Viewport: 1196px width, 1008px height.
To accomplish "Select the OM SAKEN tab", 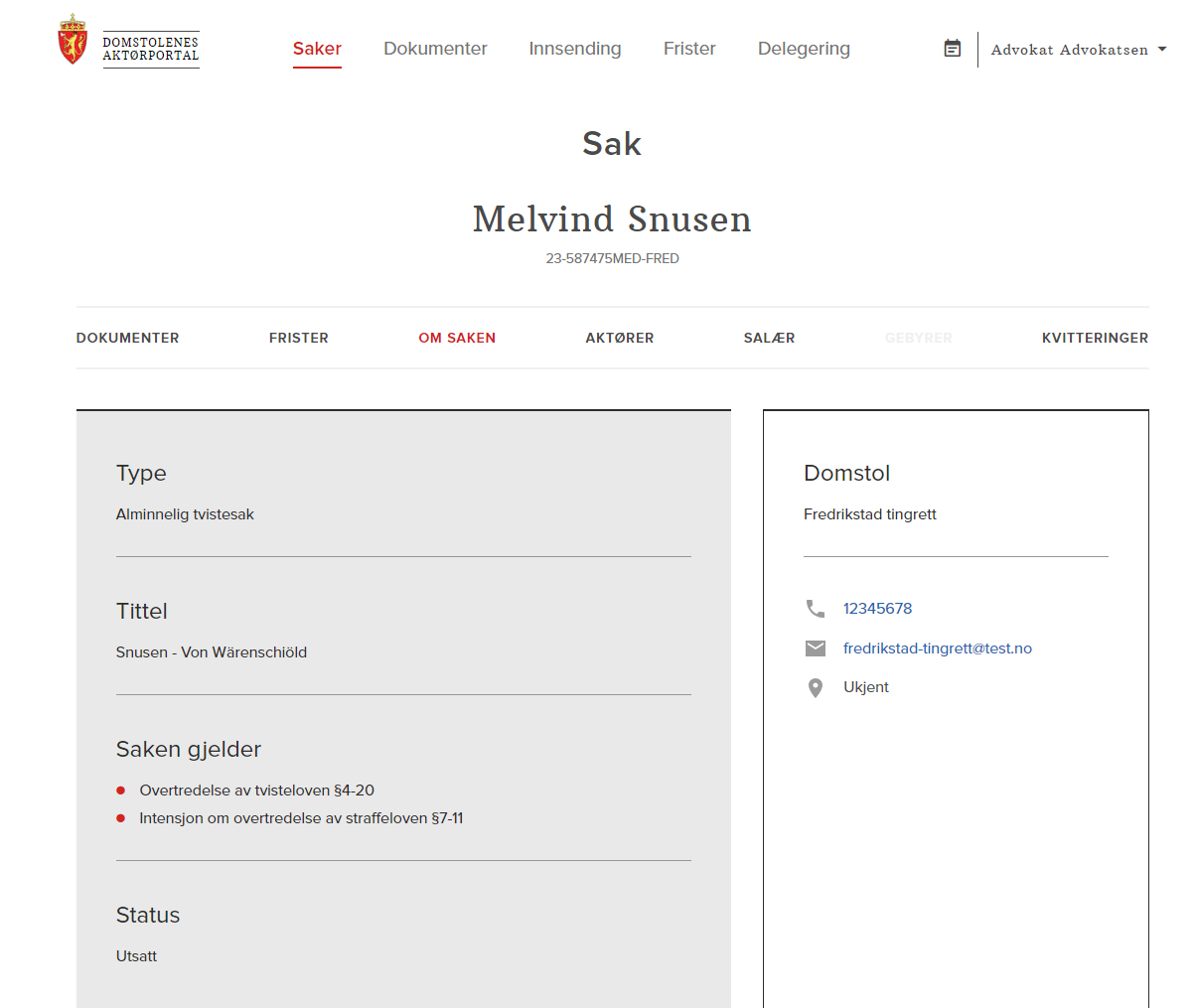I will 457,338.
